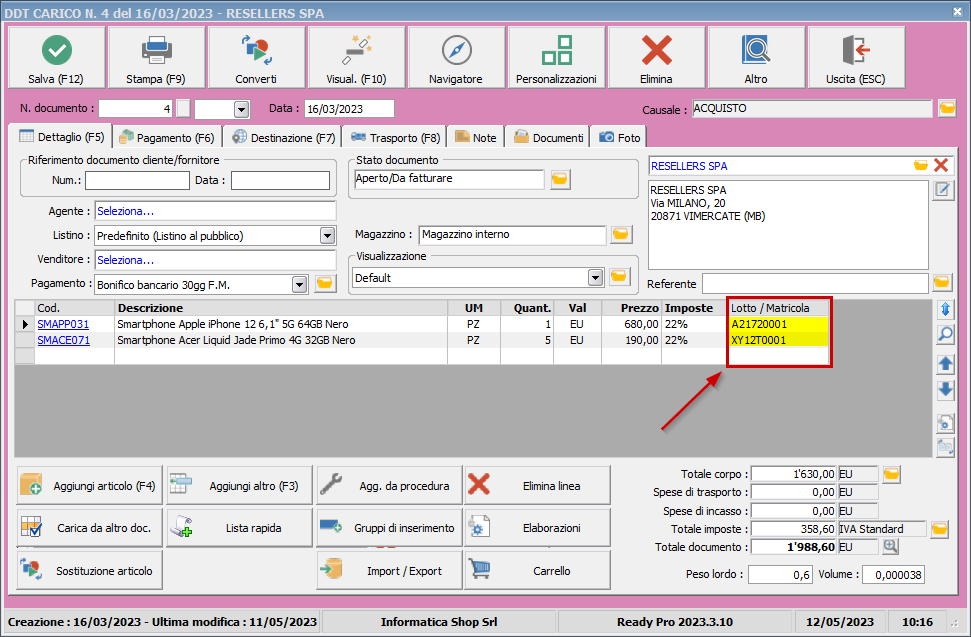Click Sostituzione articolo button
971x637 pixels.
[89, 570]
